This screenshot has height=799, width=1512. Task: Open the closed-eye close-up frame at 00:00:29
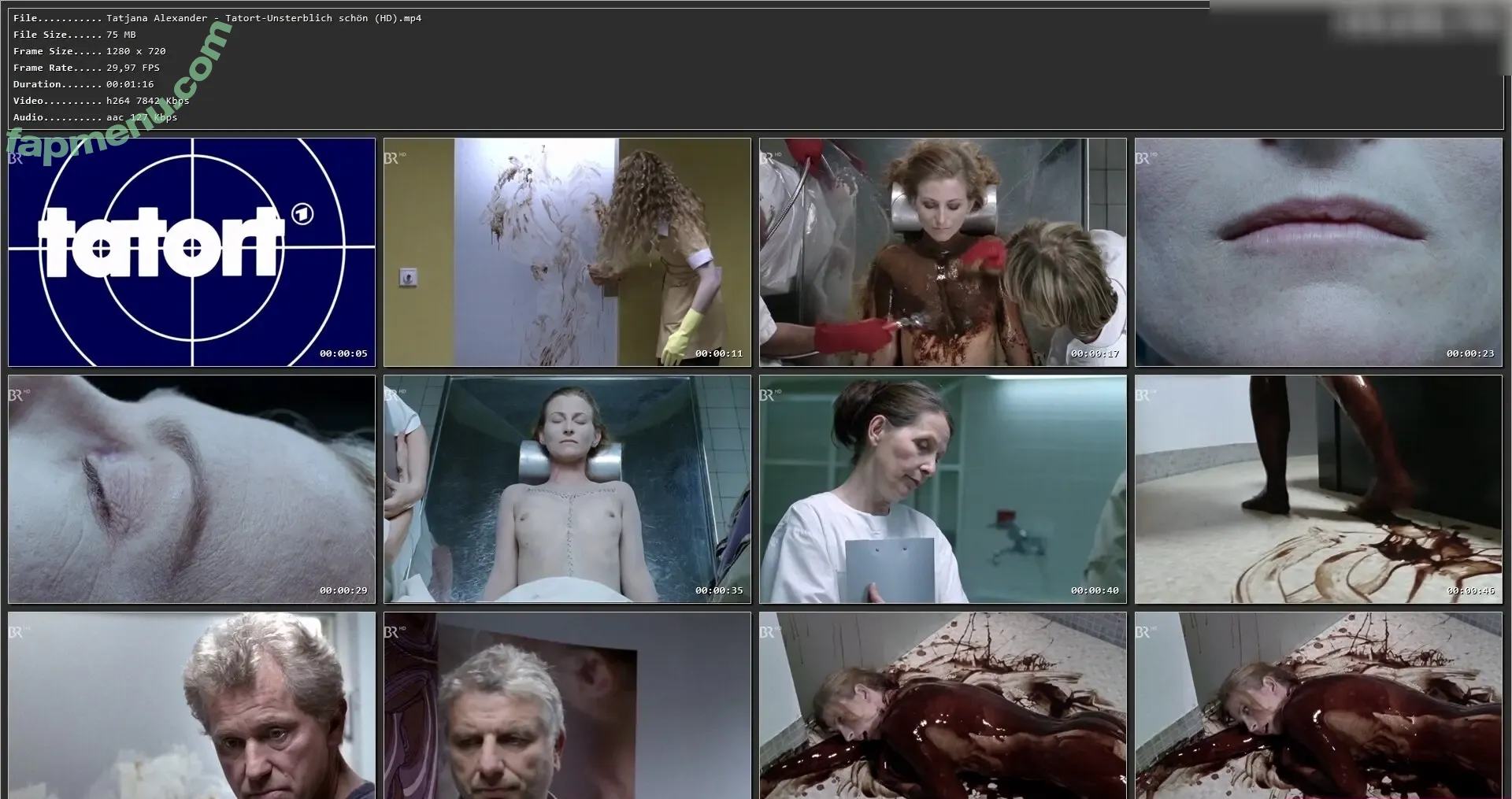coord(191,490)
